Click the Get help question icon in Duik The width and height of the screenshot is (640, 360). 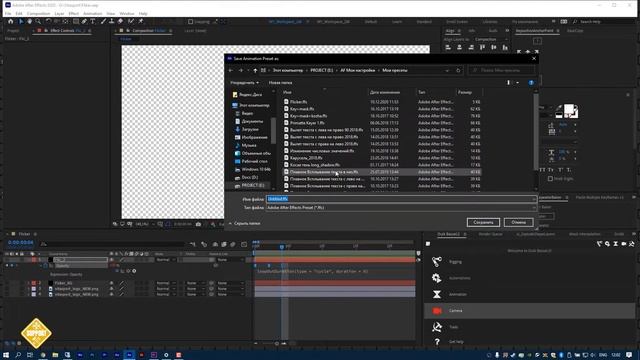[437, 342]
